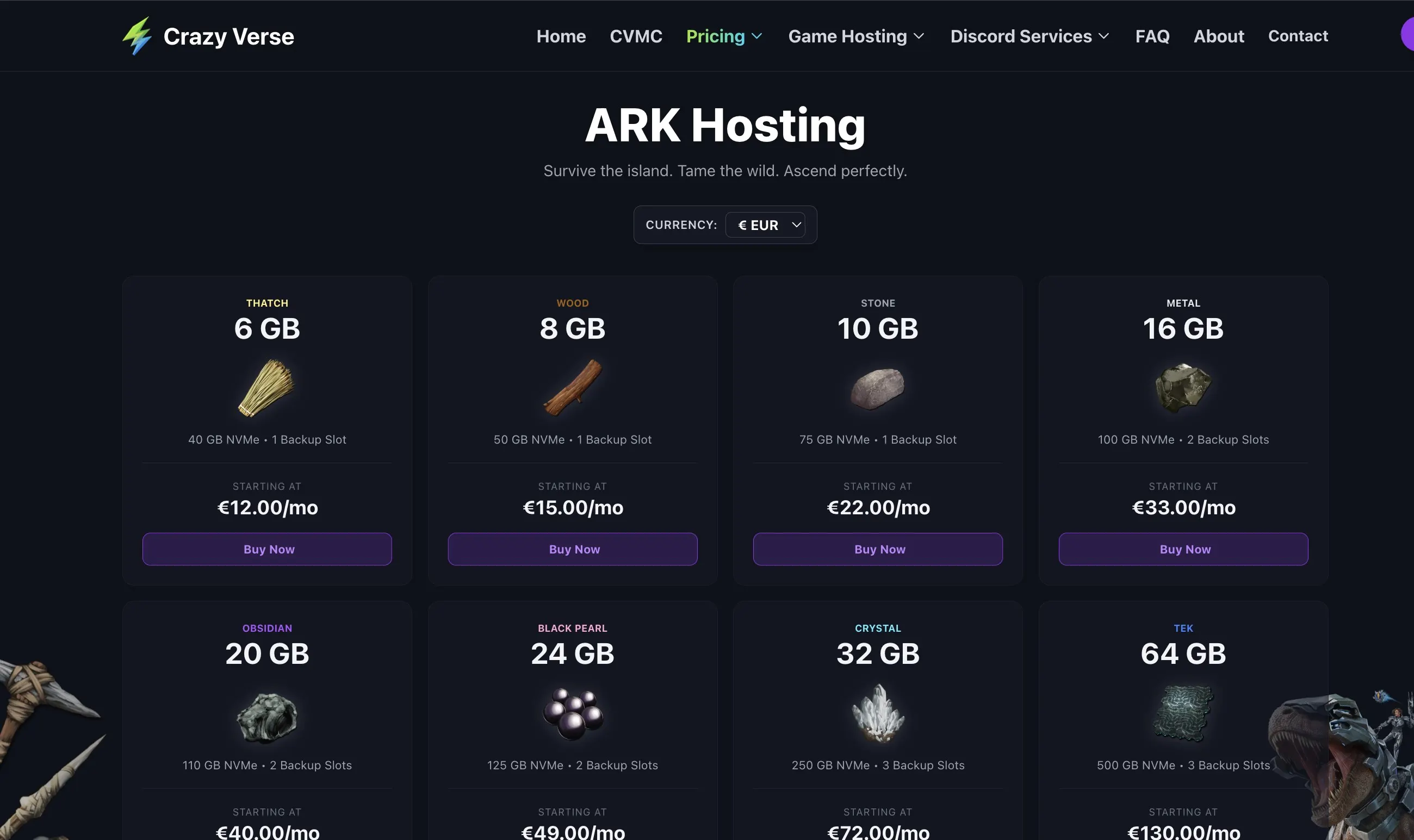The width and height of the screenshot is (1414, 840).
Task: Click the €15.00/mo price
Action: pos(573,507)
